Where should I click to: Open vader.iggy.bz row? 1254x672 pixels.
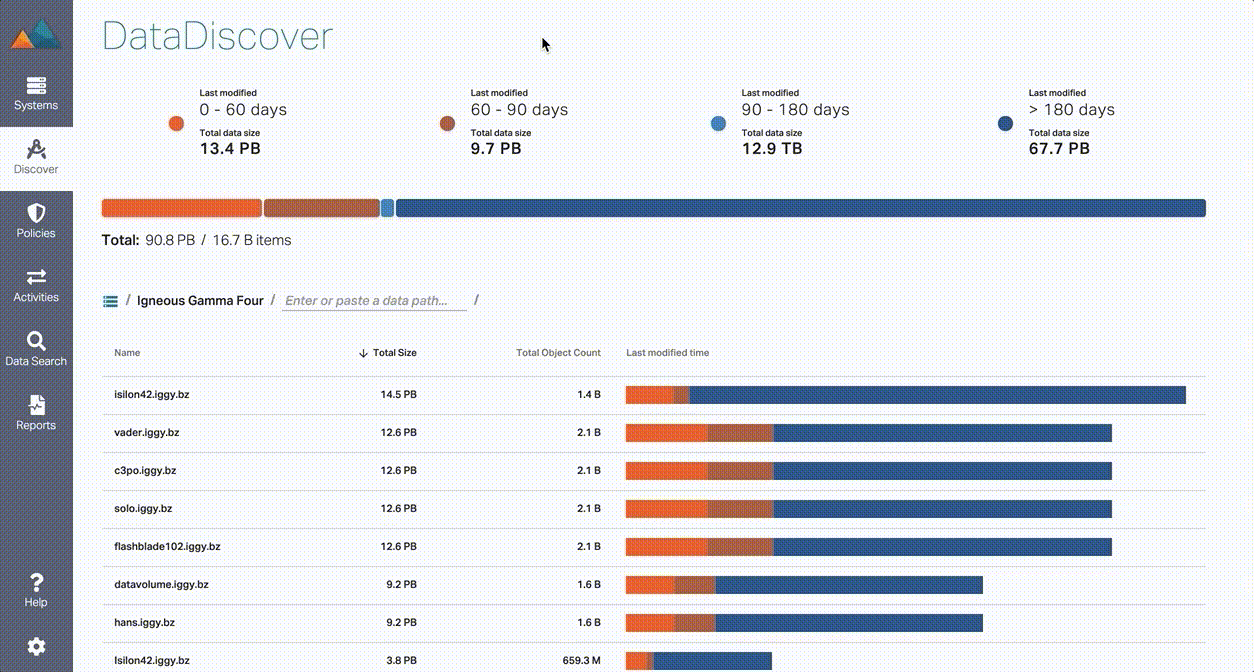(654, 433)
